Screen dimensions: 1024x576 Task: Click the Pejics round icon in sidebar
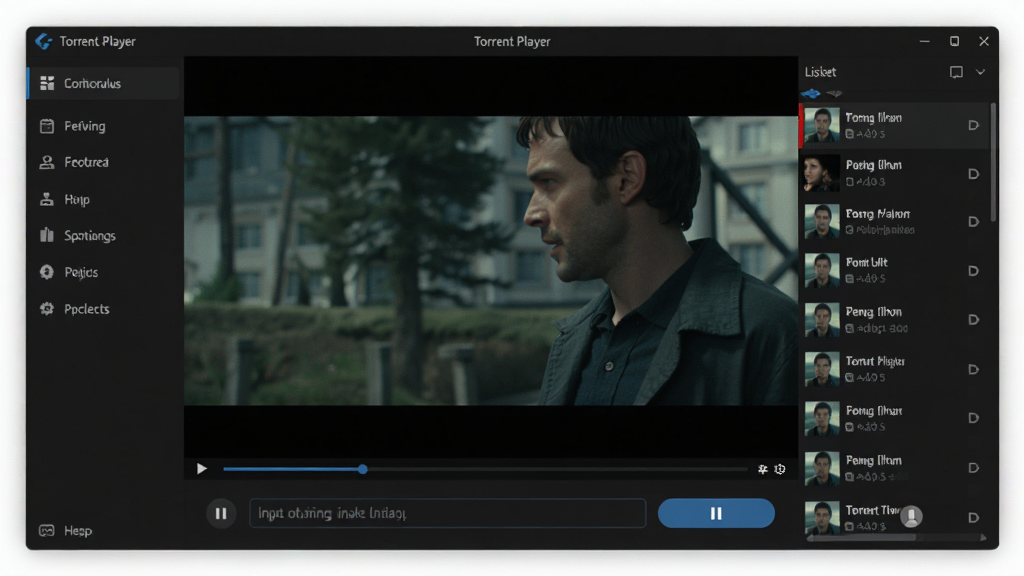coord(46,272)
